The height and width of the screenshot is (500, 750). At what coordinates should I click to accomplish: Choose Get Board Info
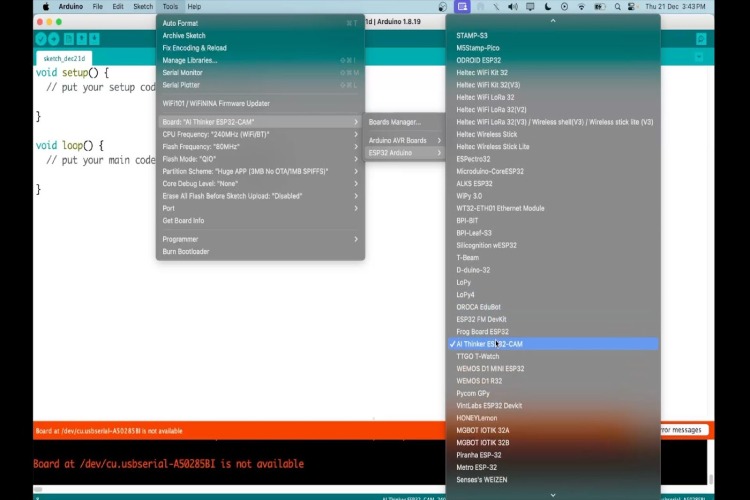point(260,221)
